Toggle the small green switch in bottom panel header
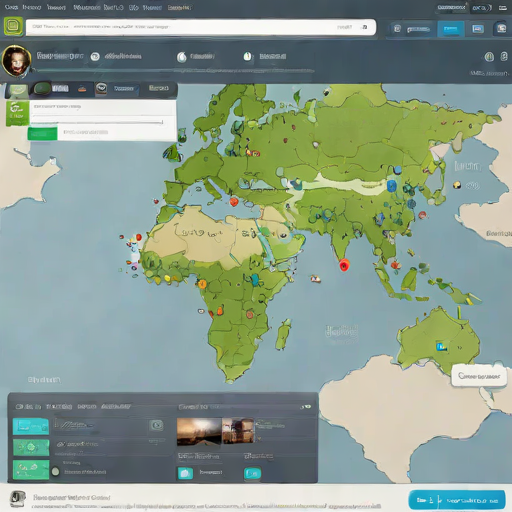 point(306,406)
